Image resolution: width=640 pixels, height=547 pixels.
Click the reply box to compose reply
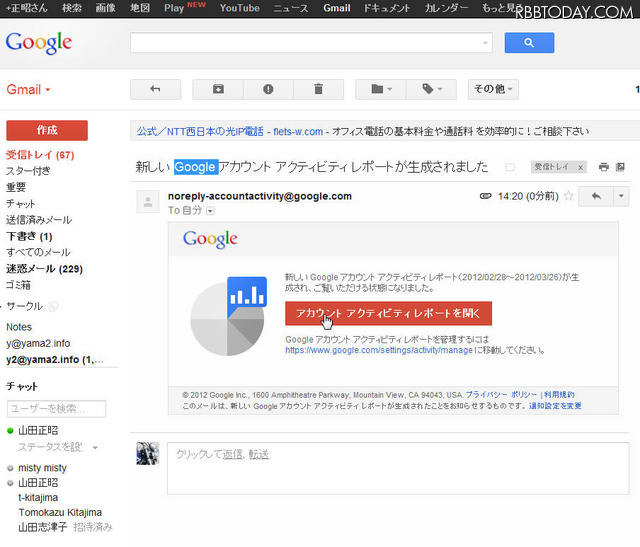(398, 469)
